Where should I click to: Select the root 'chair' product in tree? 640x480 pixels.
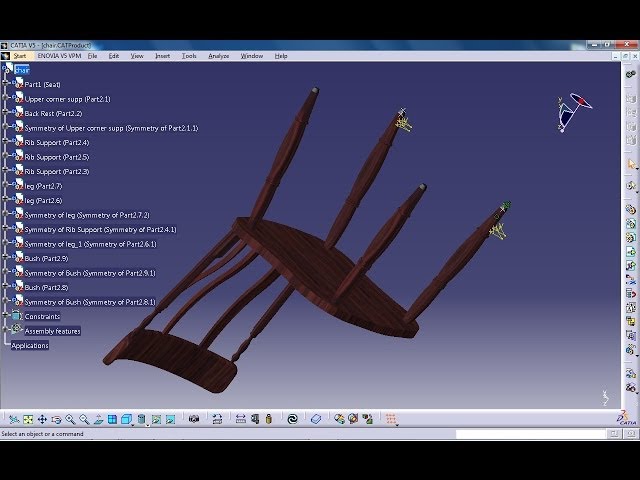(22, 70)
